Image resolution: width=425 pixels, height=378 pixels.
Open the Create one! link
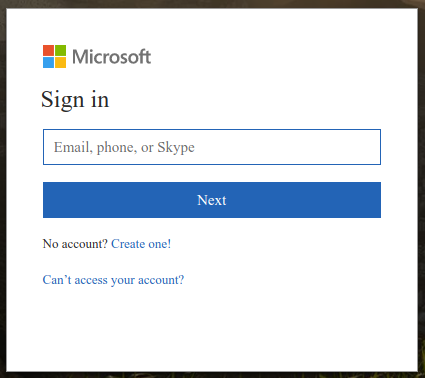[x=141, y=244]
